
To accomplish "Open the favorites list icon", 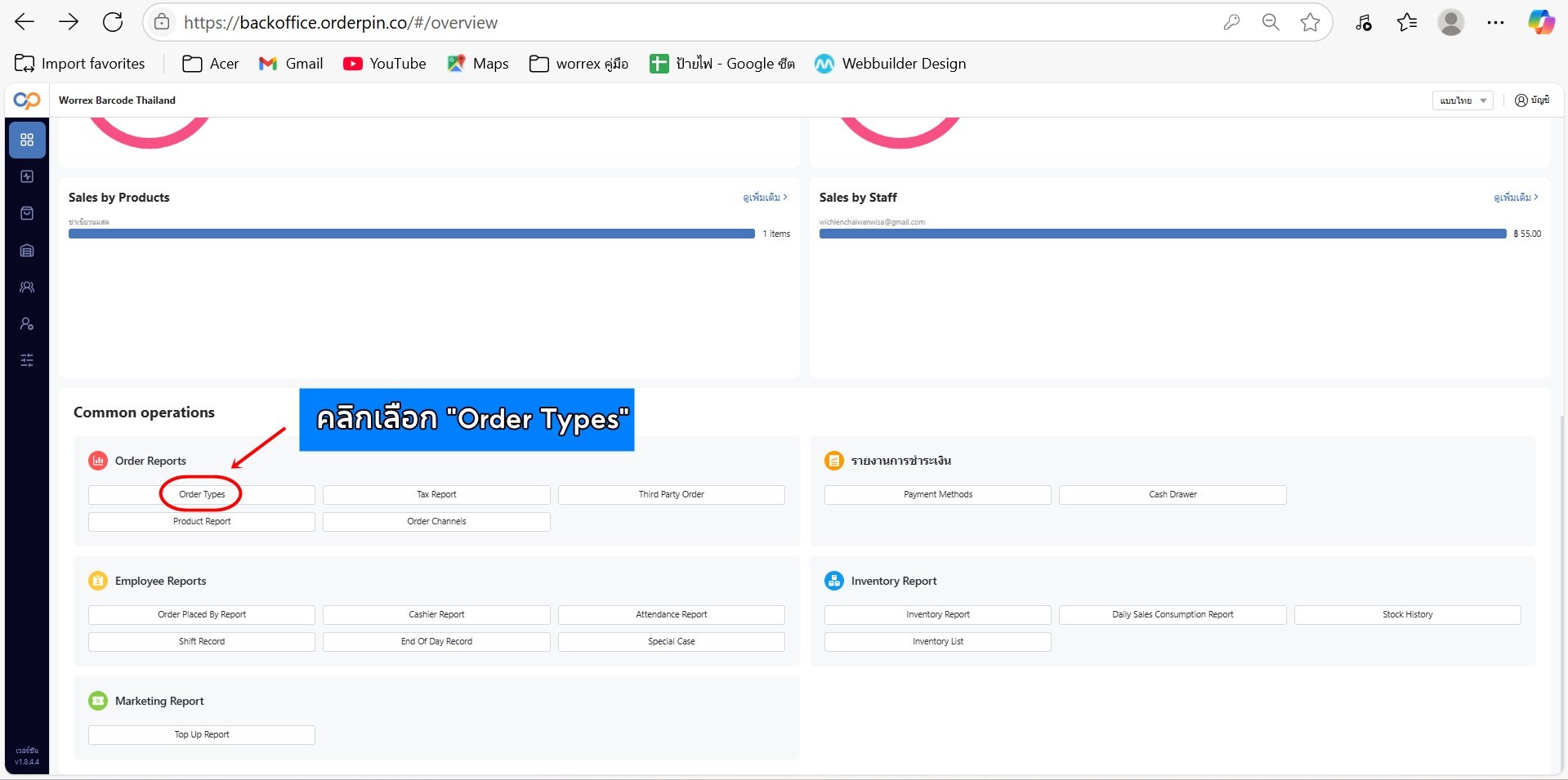I will click(1407, 23).
